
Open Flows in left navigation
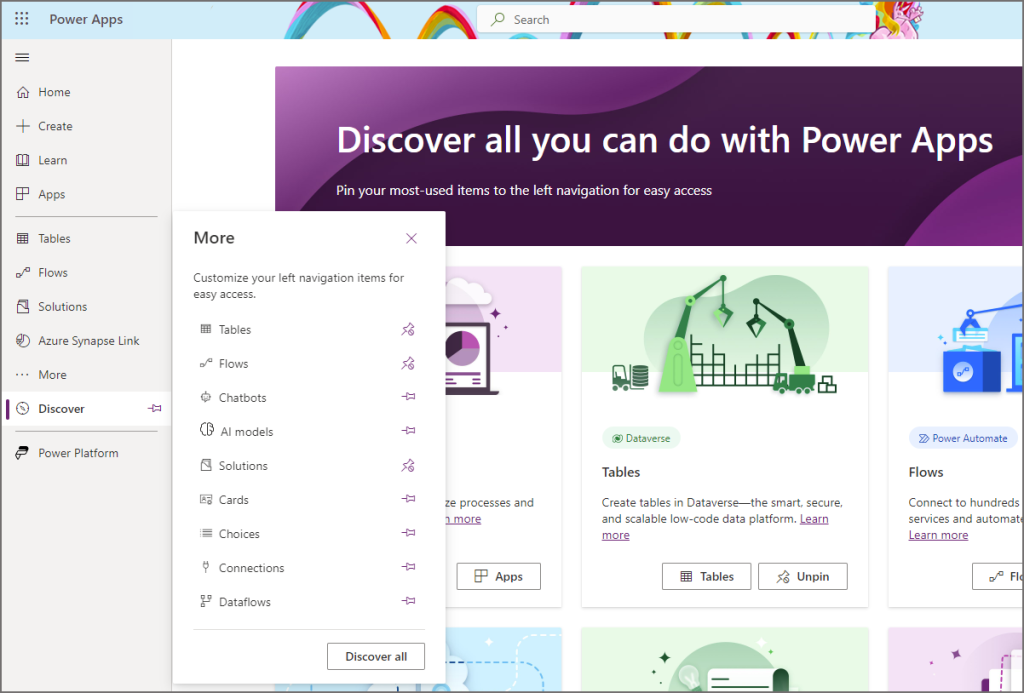(86, 272)
